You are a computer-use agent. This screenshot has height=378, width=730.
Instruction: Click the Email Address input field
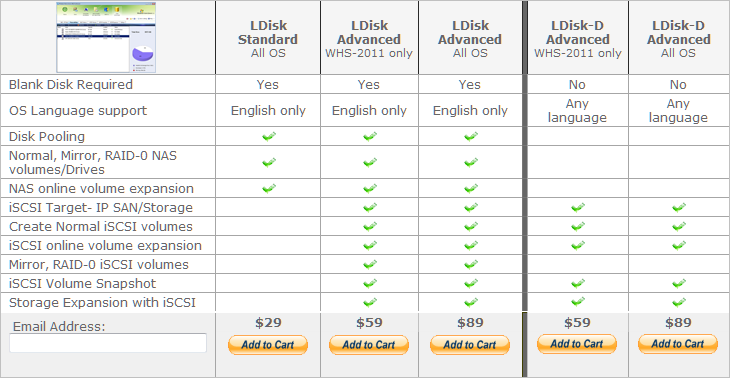pos(108,343)
